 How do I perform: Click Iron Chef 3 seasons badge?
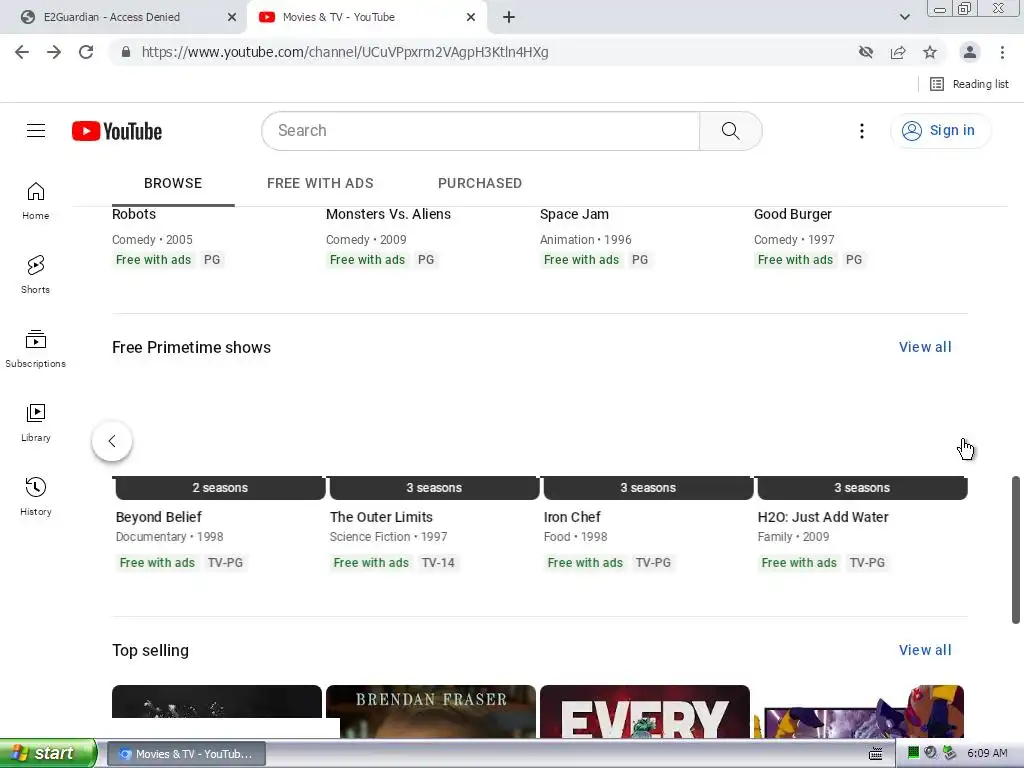click(x=648, y=488)
